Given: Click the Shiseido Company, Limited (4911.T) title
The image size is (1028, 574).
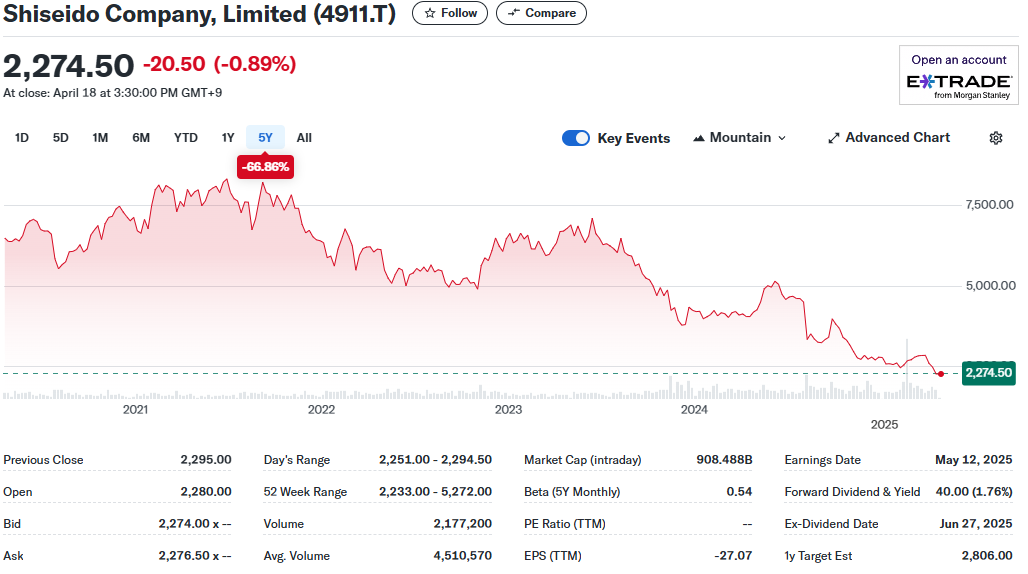Looking at the screenshot, I should coord(199,14).
